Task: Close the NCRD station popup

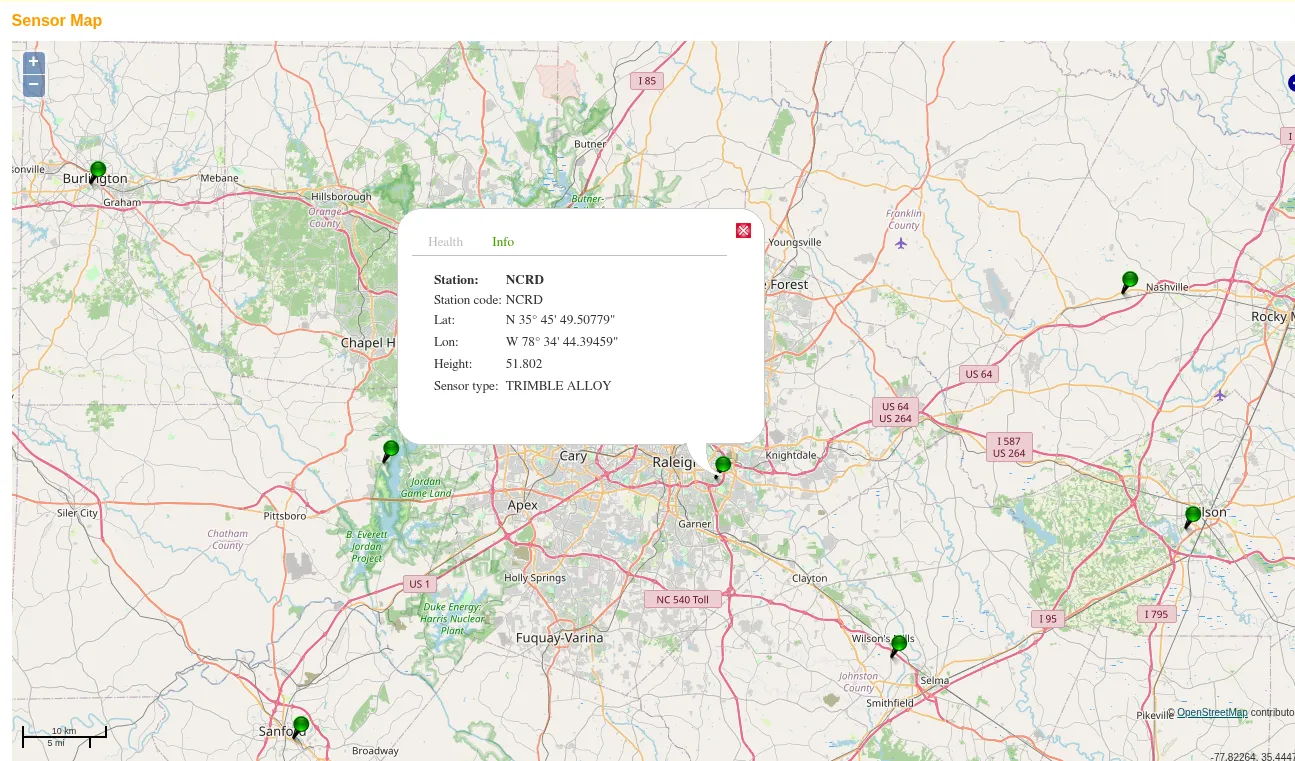Action: pyautogui.click(x=743, y=231)
